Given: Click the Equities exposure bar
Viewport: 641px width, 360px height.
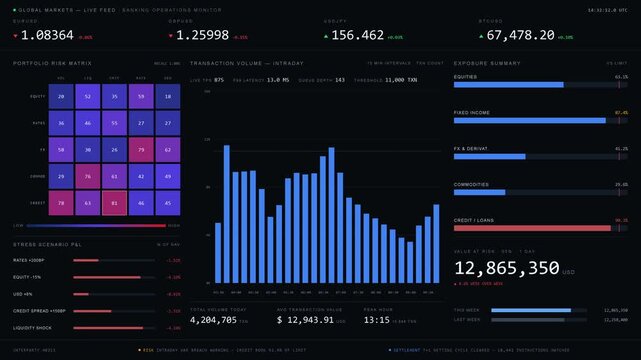Looking at the screenshot, I should 540,85.
